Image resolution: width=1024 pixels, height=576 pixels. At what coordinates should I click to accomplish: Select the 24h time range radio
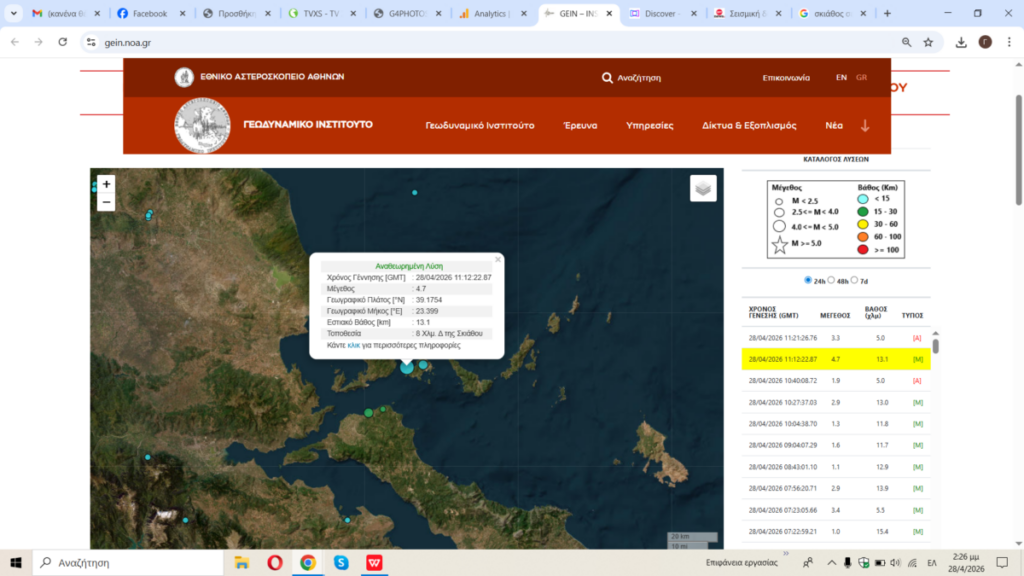coord(808,280)
